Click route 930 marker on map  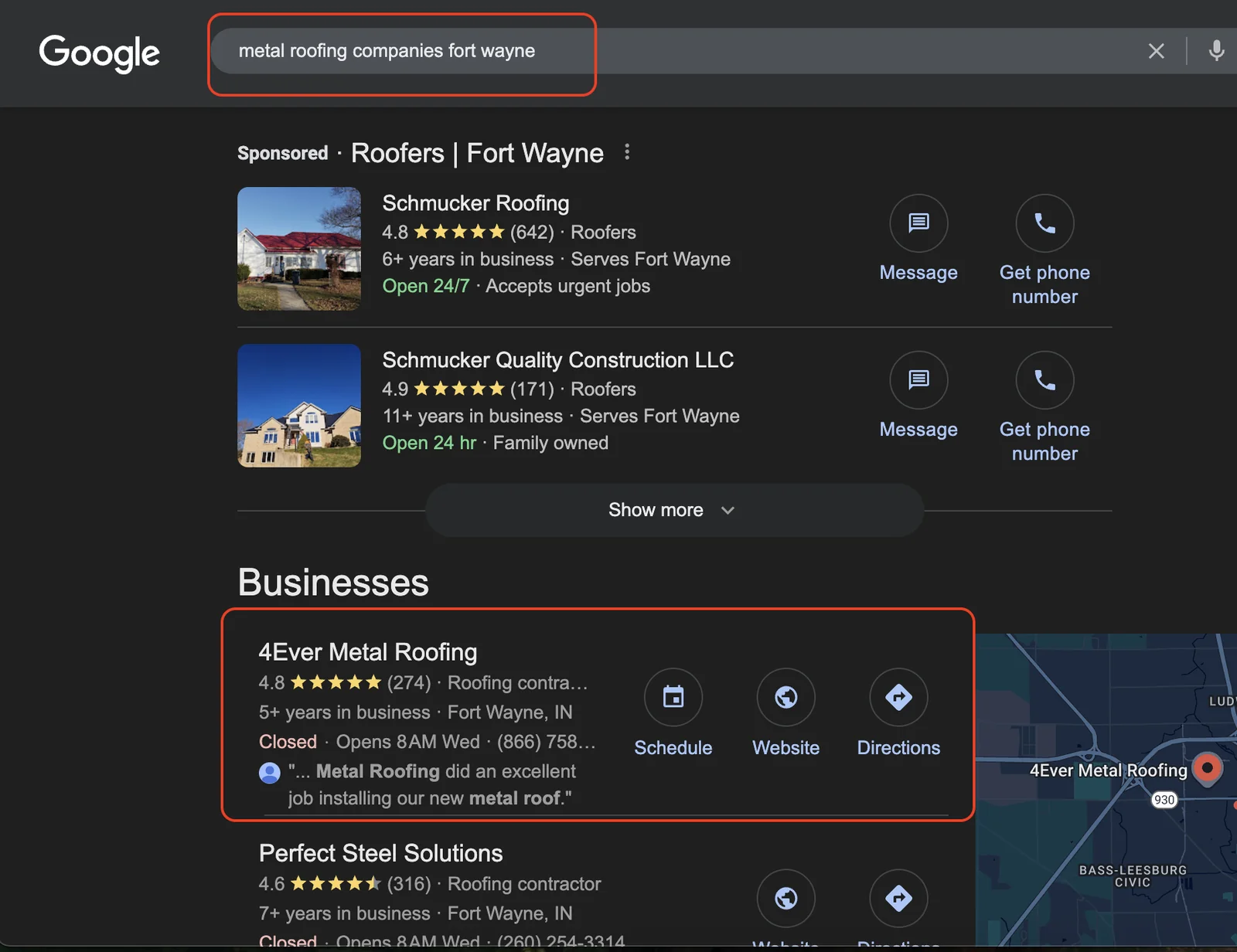coord(1164,800)
